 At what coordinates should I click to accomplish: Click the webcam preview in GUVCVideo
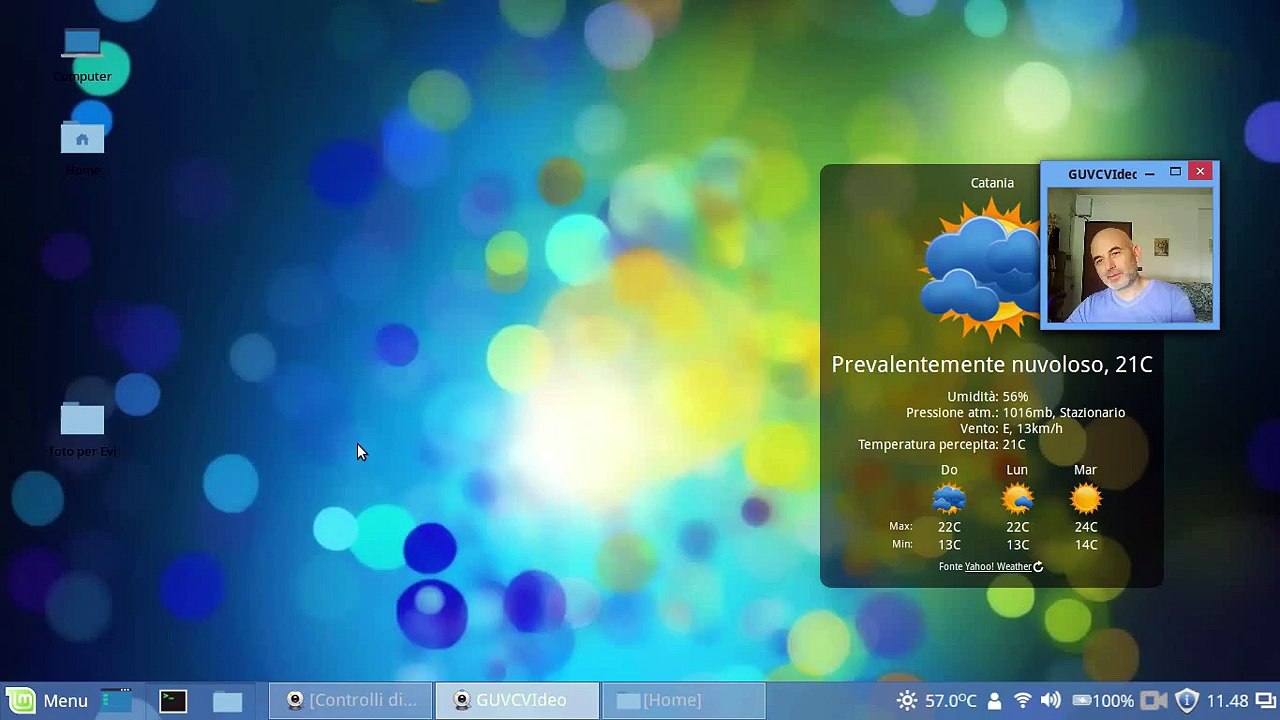(1129, 257)
